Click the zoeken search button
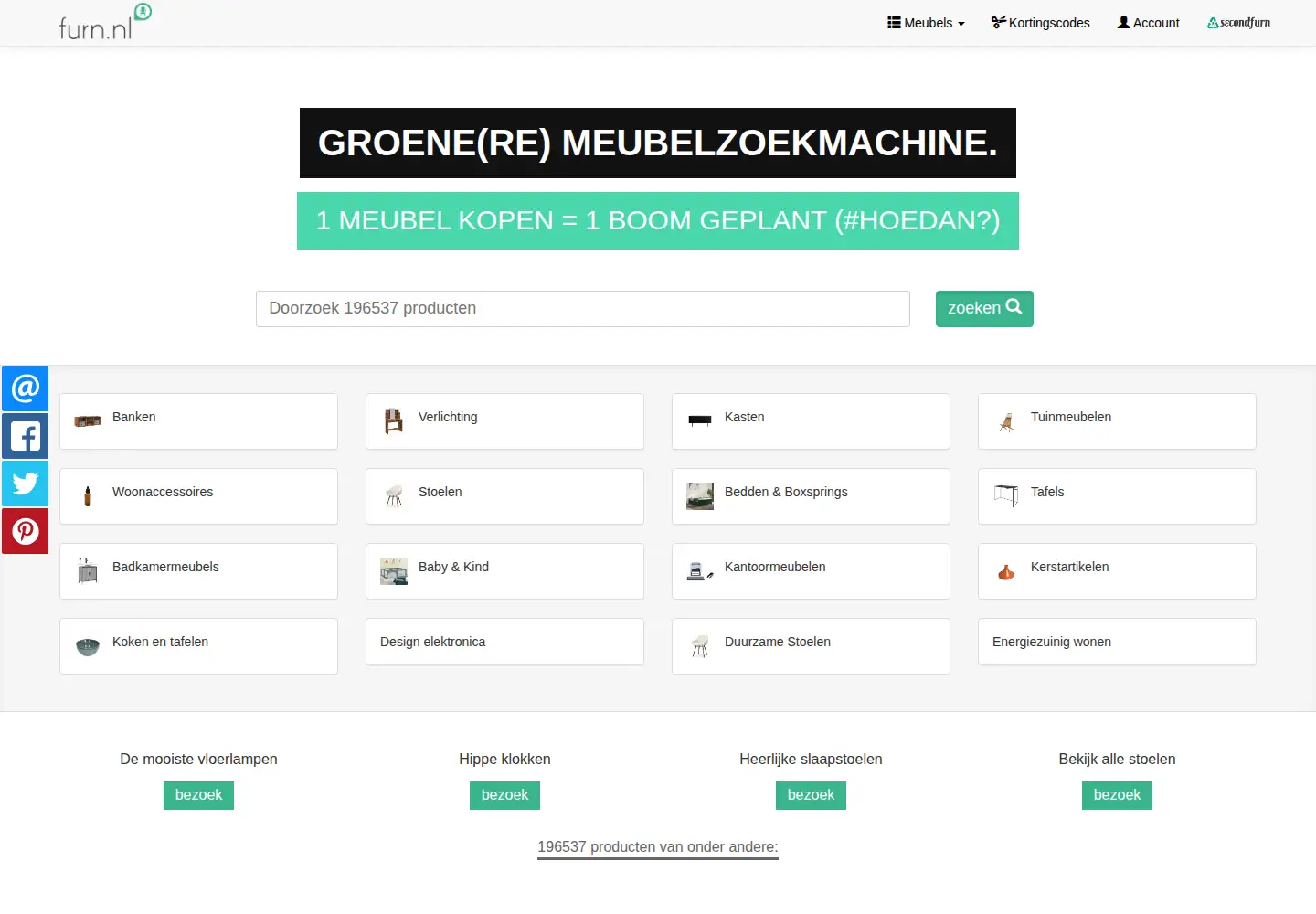Viewport: 1316px width, 914px height. (x=984, y=309)
